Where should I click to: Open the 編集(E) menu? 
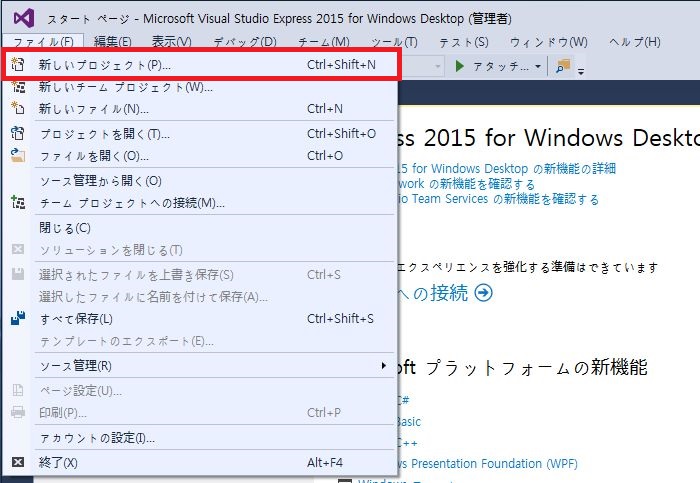pos(112,42)
